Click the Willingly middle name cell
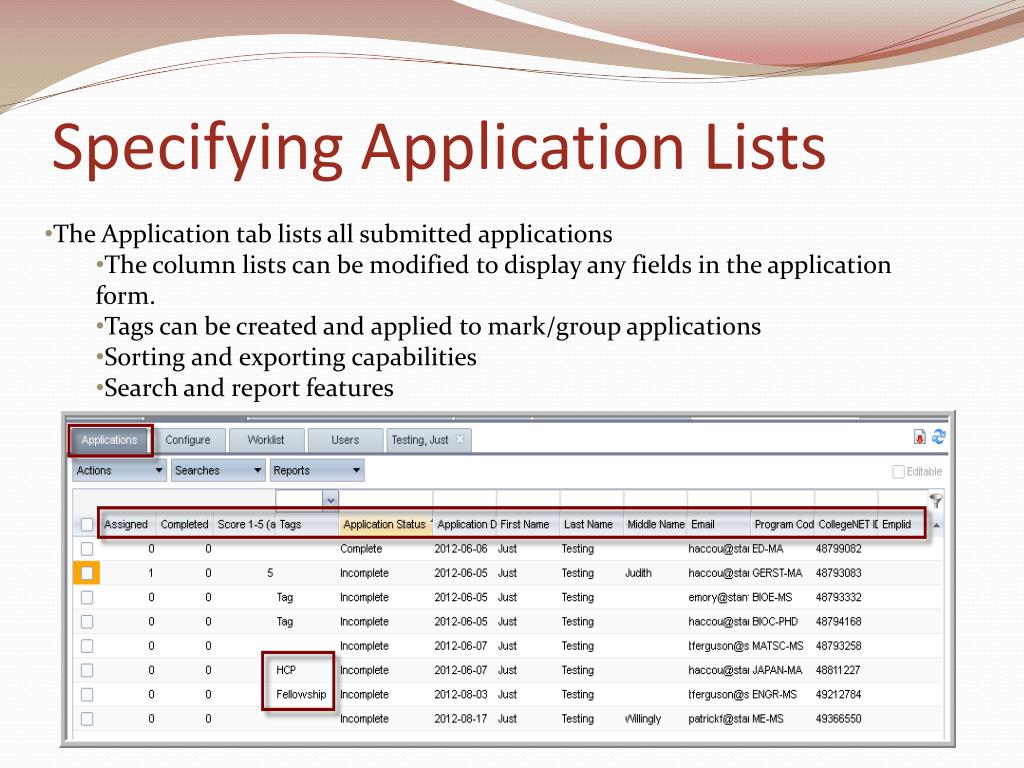The height and width of the screenshot is (768, 1024). [643, 718]
